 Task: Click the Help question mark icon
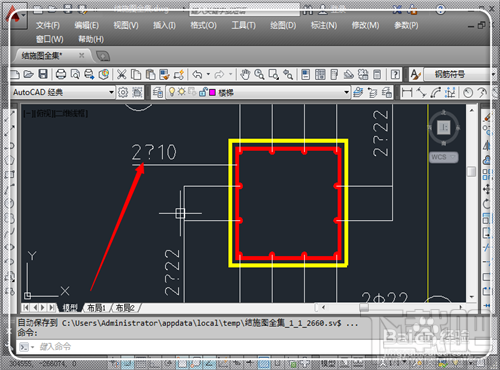[x=395, y=74]
